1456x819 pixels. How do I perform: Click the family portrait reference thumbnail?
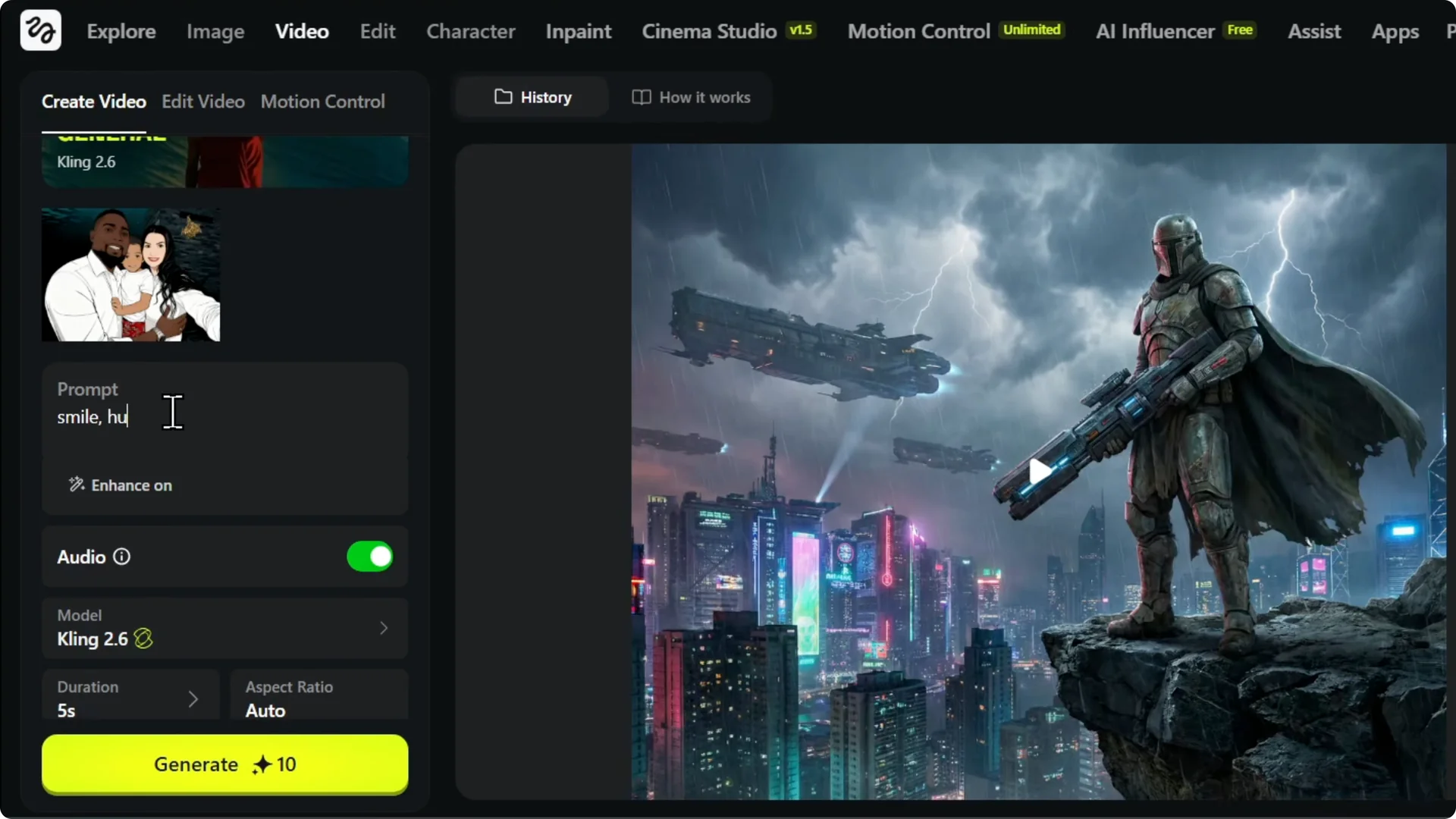click(130, 274)
